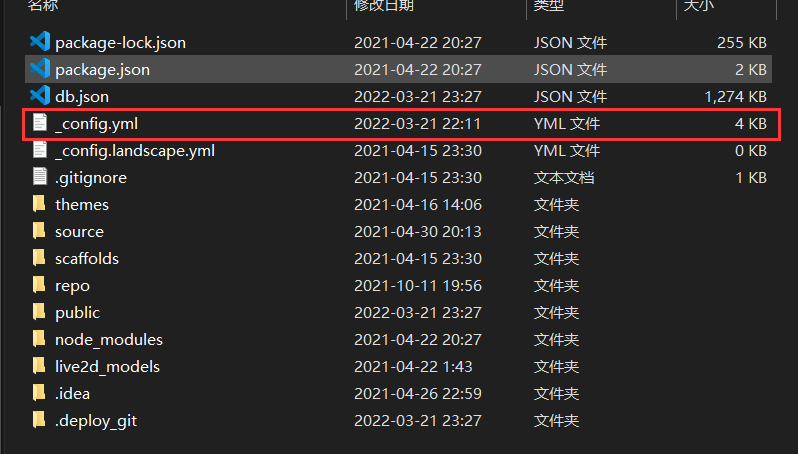798x454 pixels.
Task: Click the _config.yml document icon
Action: [x=40, y=124]
